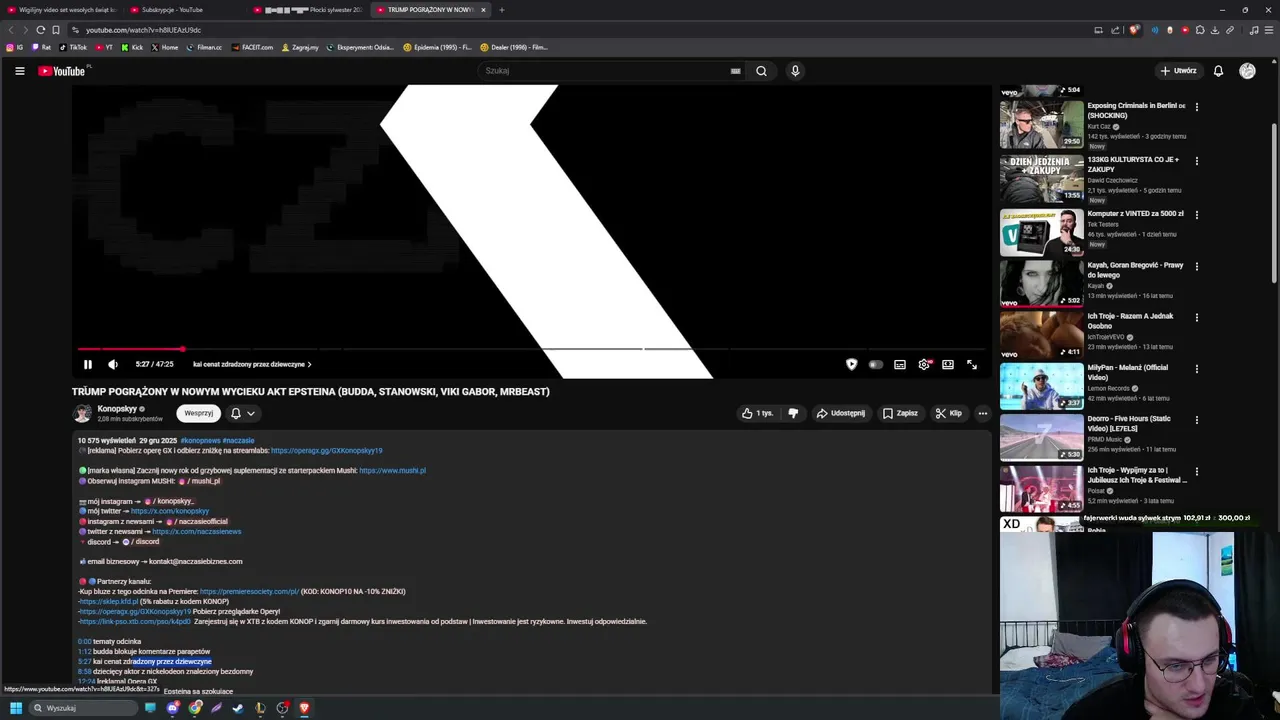Click the search magnifier button
Viewport: 1280px width, 720px height.
tap(761, 71)
